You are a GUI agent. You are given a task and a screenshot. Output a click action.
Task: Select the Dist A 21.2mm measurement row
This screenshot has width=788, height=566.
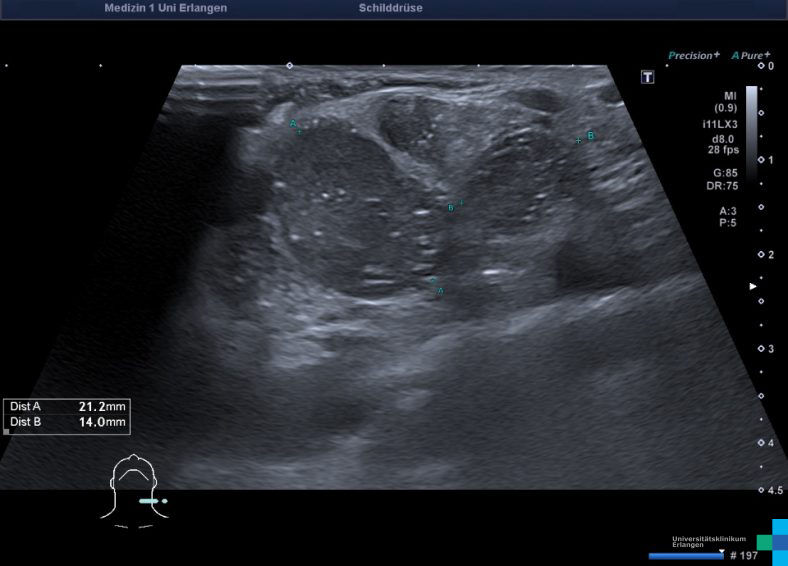pos(67,407)
